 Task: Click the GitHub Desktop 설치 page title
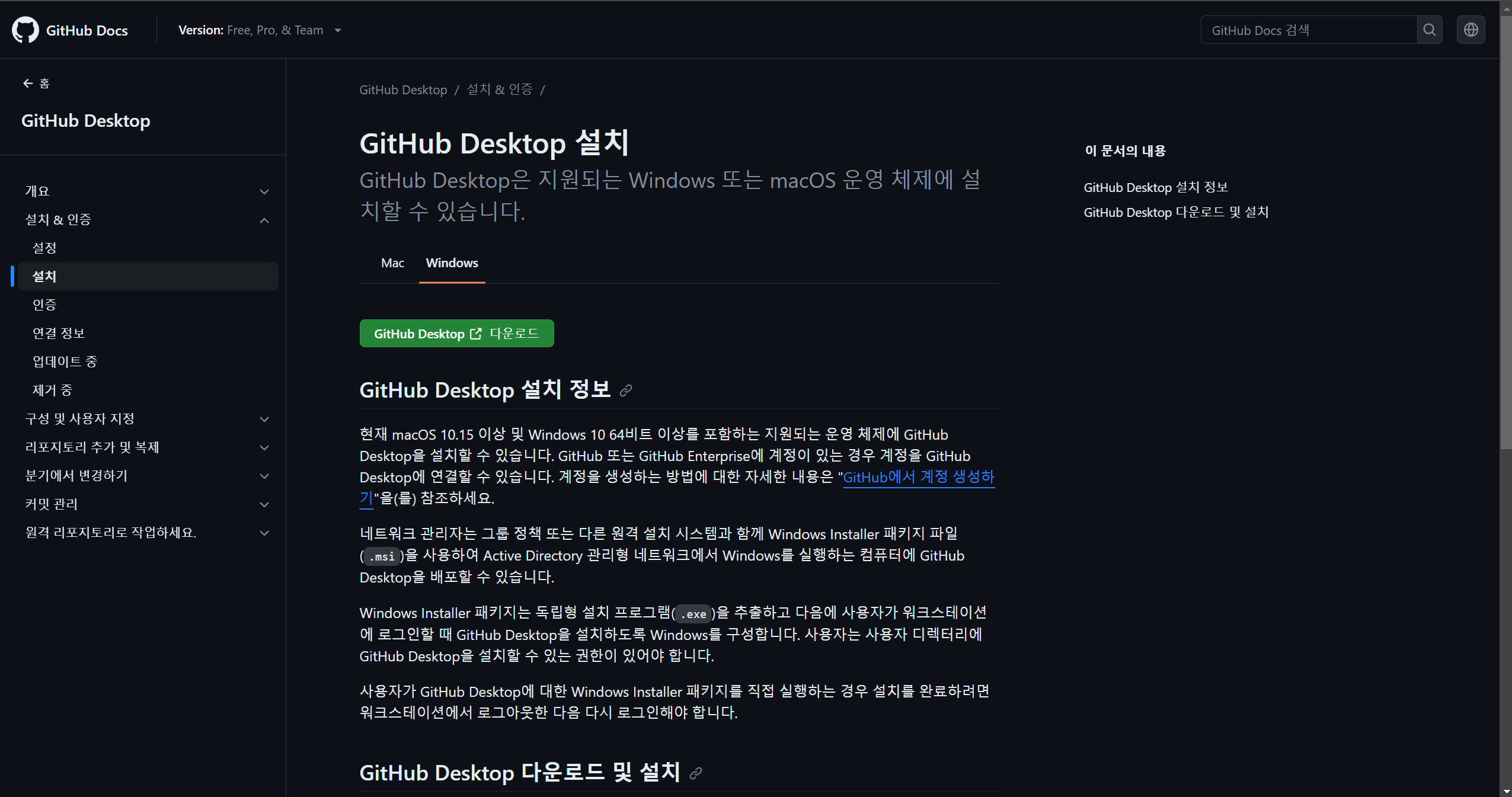pyautogui.click(x=494, y=143)
